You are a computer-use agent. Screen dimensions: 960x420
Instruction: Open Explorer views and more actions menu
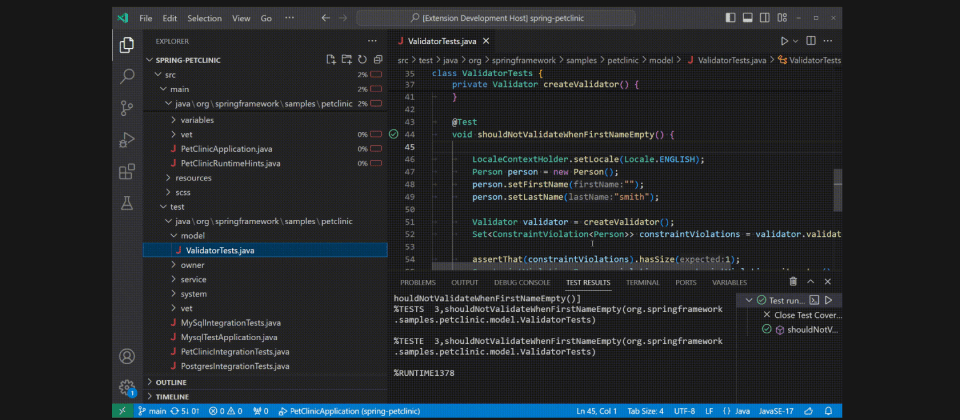tap(372, 41)
